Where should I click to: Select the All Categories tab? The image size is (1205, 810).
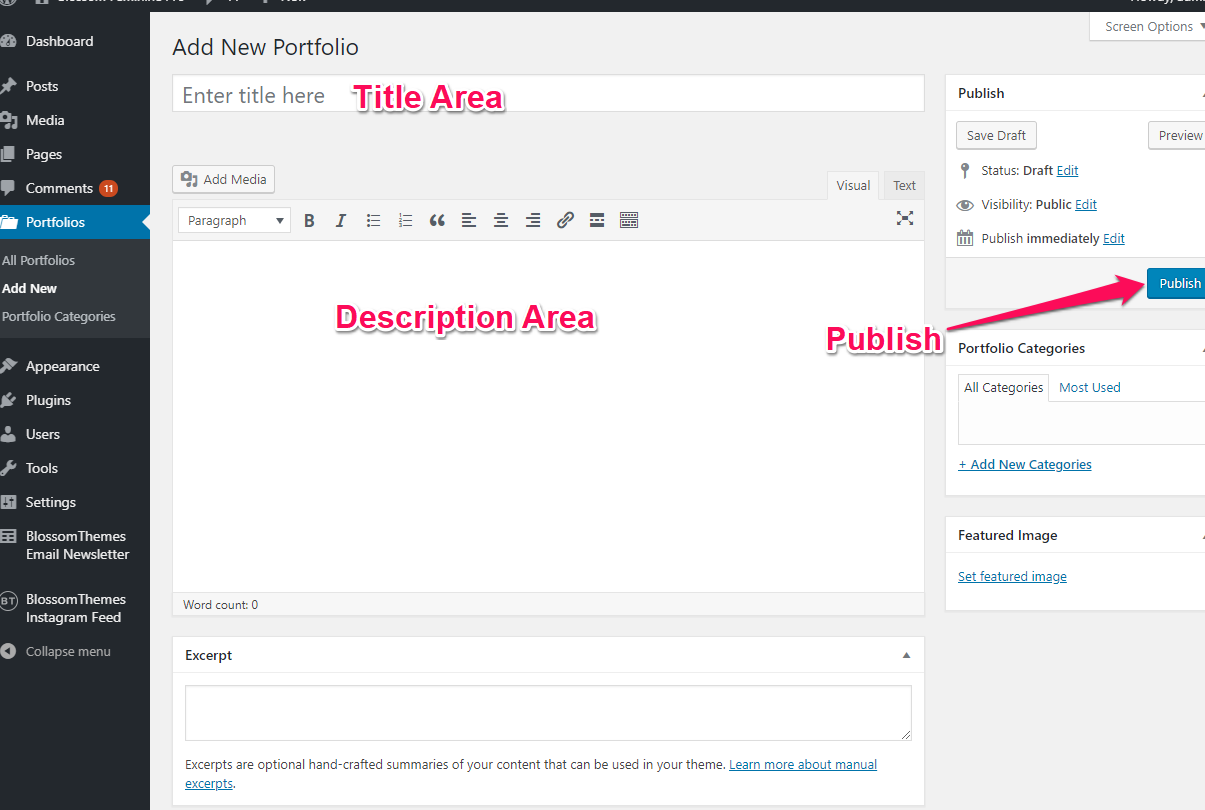(x=1003, y=388)
